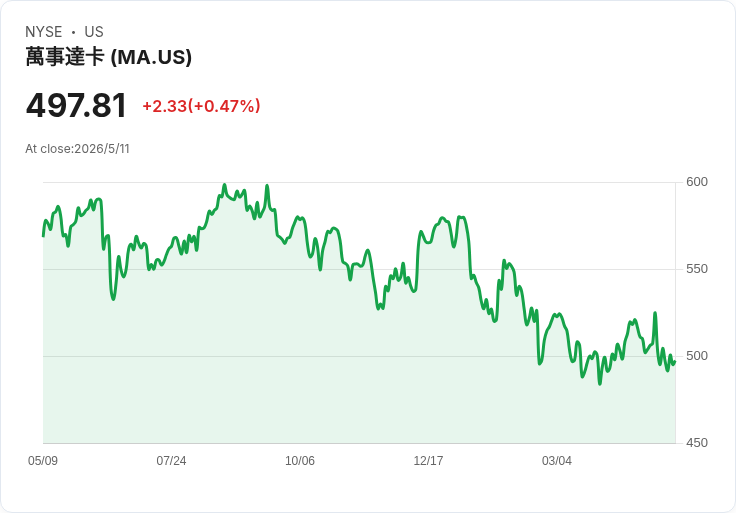Click the 萬事達卡 (MA.US) stock title
The image size is (736, 513).
(x=108, y=57)
